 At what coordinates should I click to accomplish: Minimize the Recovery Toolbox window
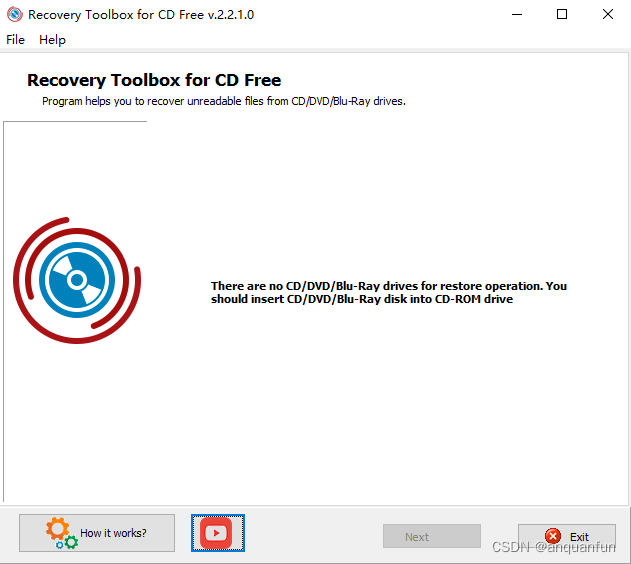point(517,14)
